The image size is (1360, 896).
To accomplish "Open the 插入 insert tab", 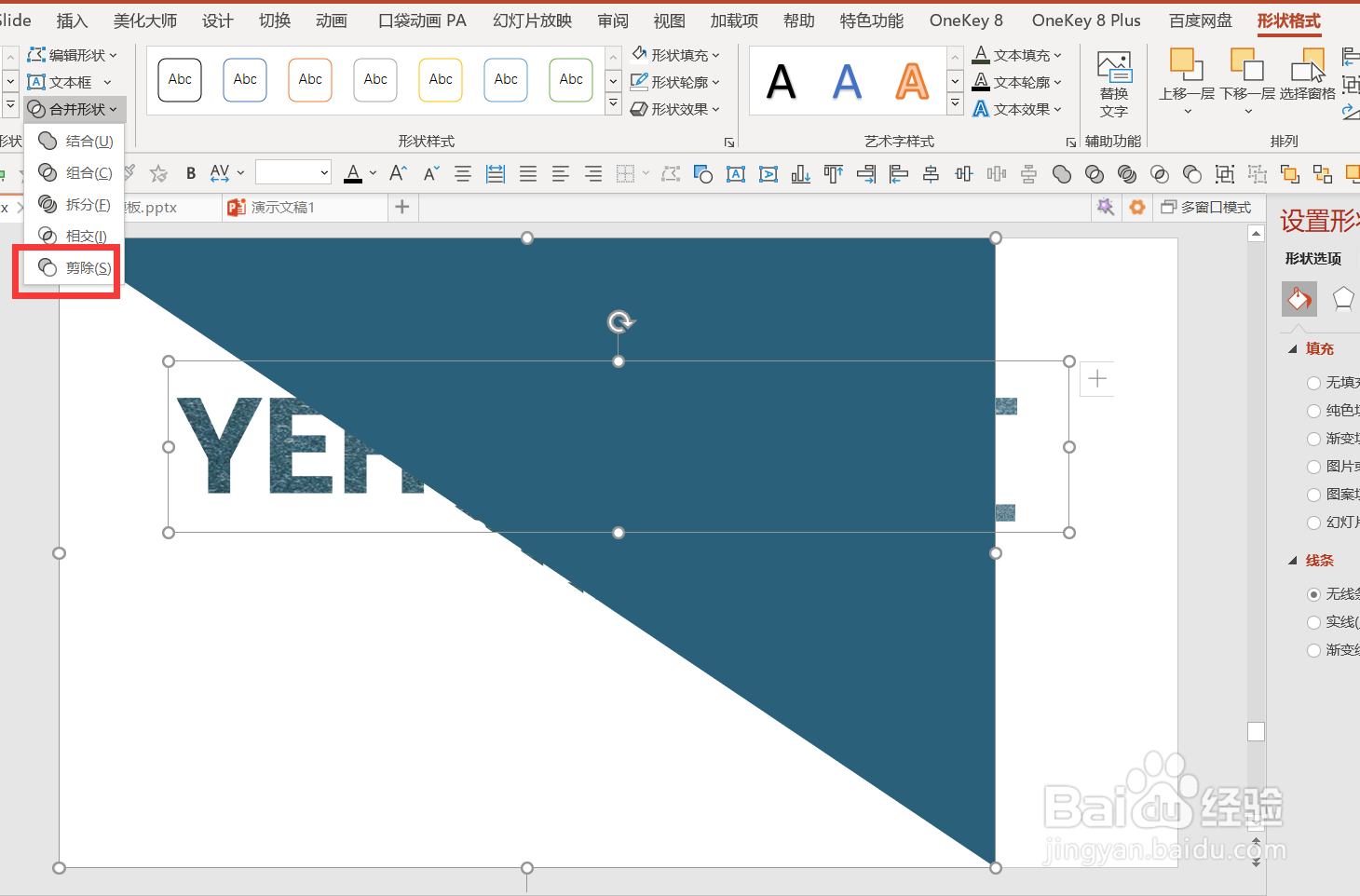I will [72, 20].
